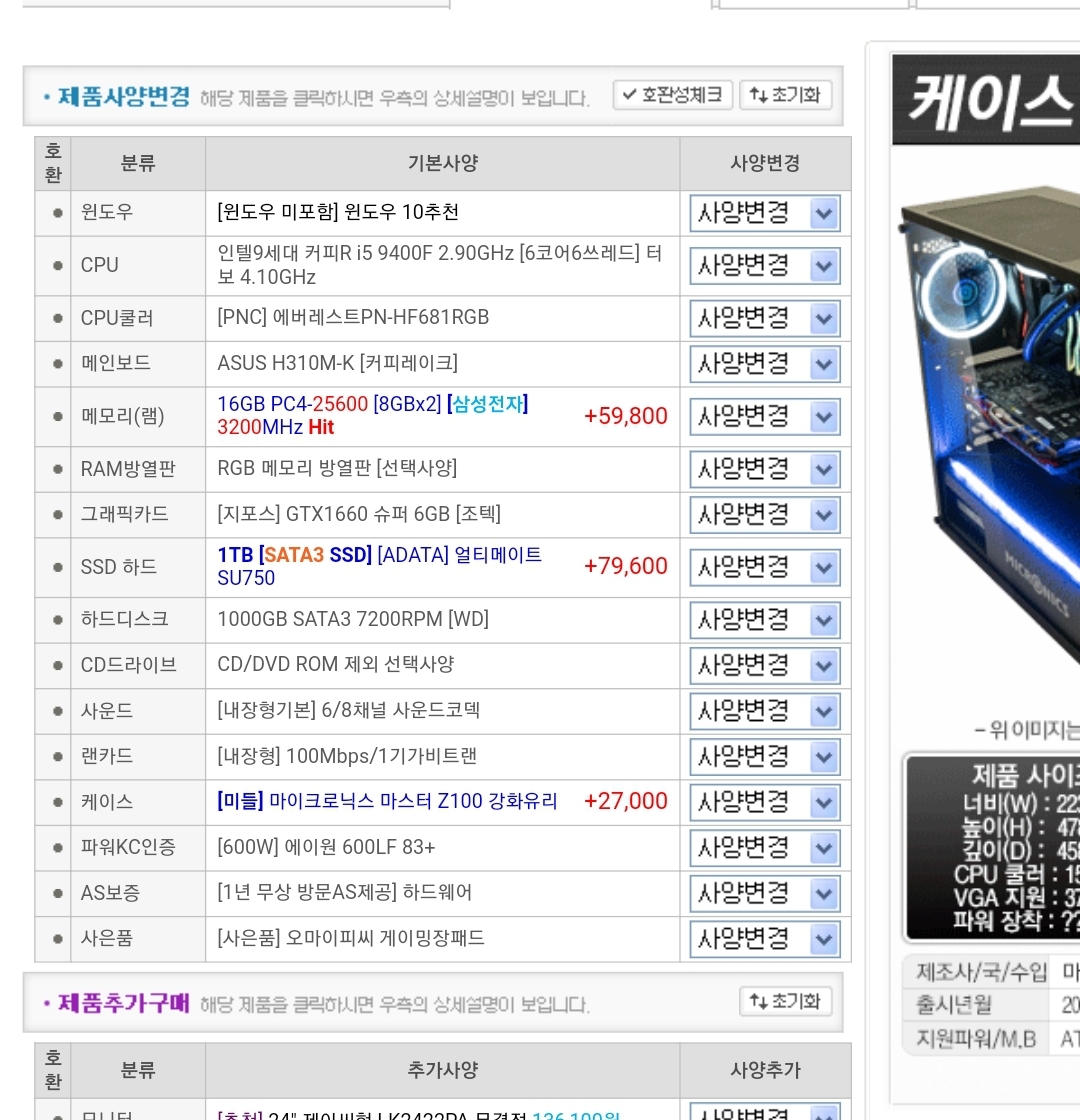The height and width of the screenshot is (1120, 1080).
Task: Open the 사양변경 dropdown for 하드디스크
Action: coord(764,620)
